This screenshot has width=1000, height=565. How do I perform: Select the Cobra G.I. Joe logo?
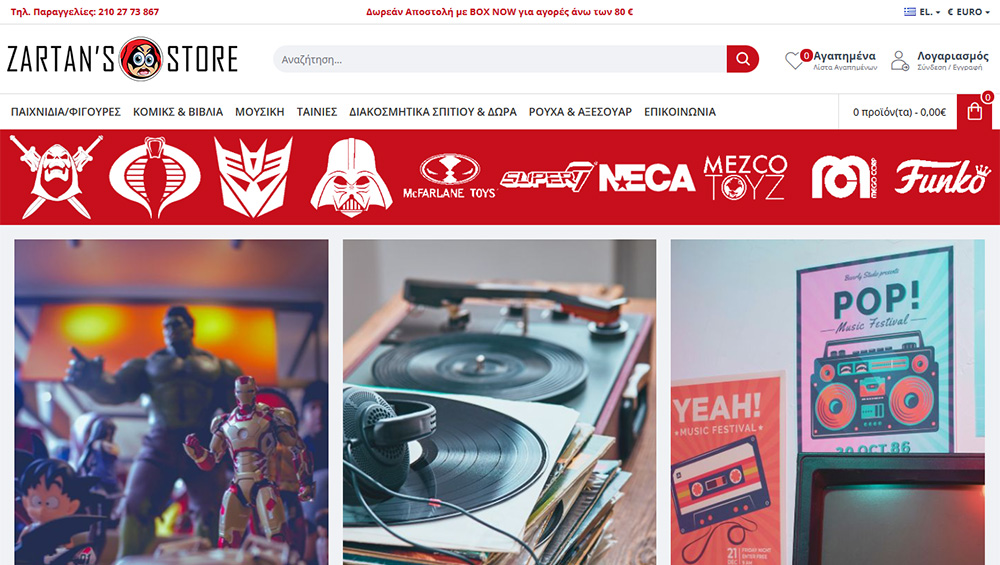[155, 177]
